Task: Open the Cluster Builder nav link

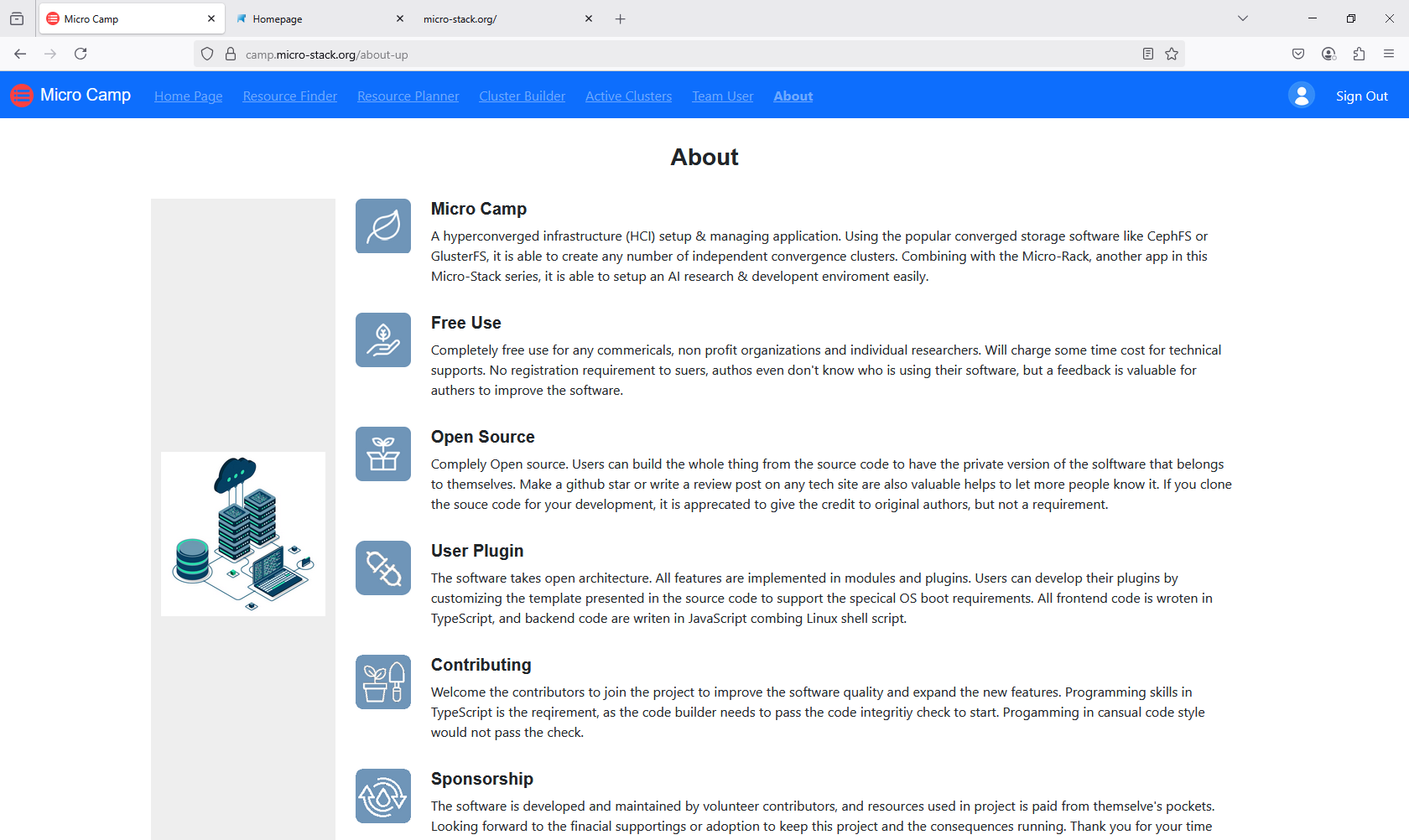Action: [523, 96]
